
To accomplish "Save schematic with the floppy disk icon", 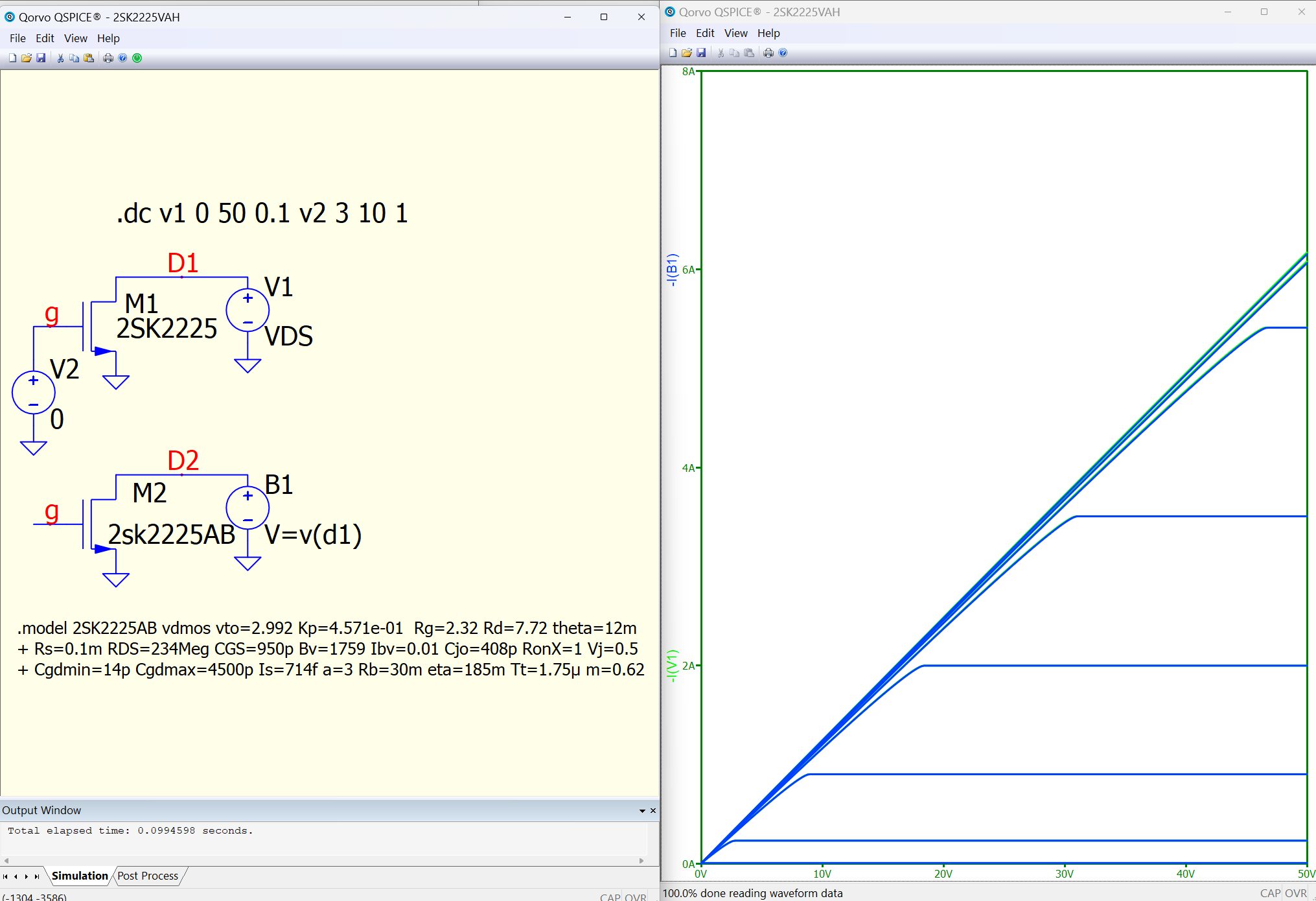I will (41, 58).
